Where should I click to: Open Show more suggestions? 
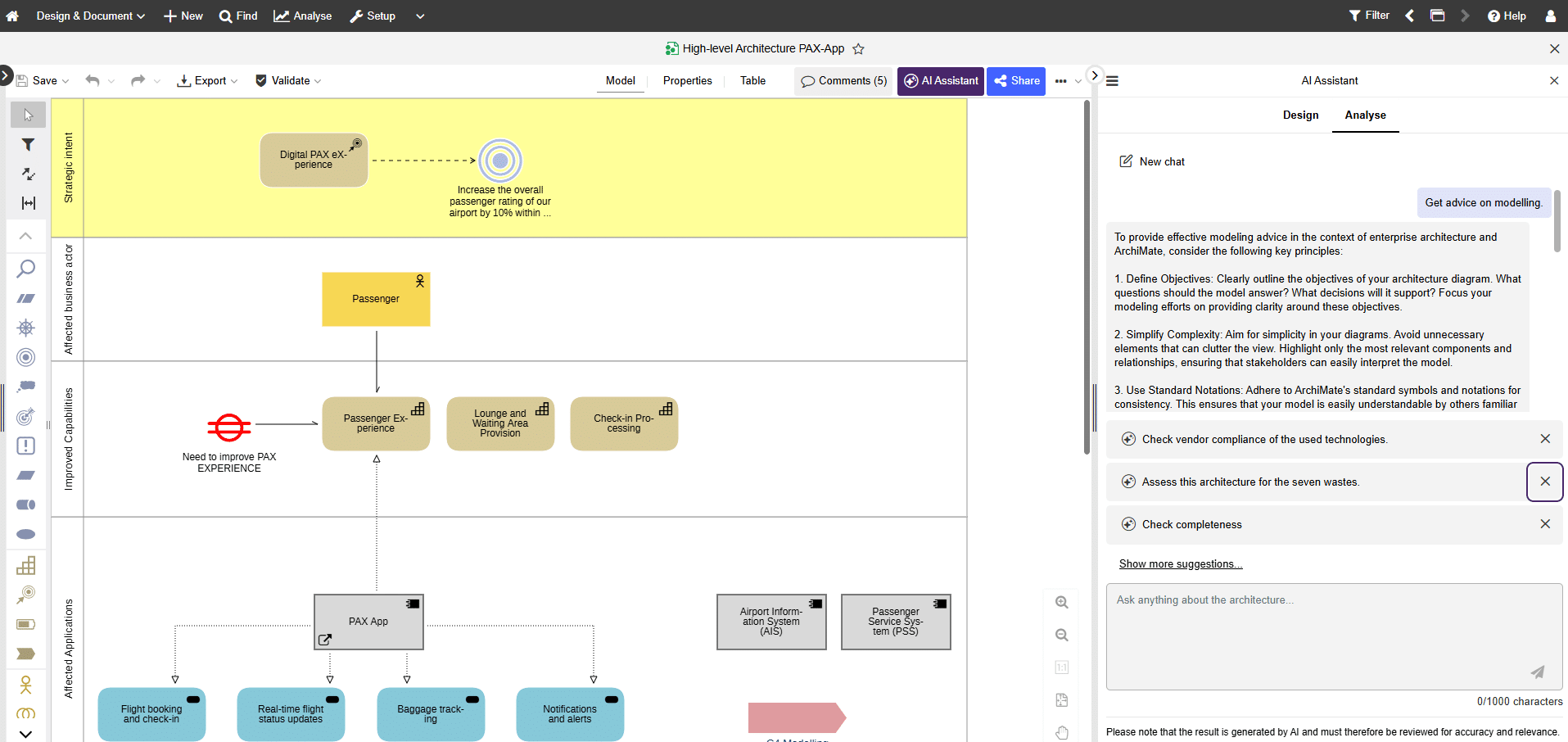(1181, 563)
